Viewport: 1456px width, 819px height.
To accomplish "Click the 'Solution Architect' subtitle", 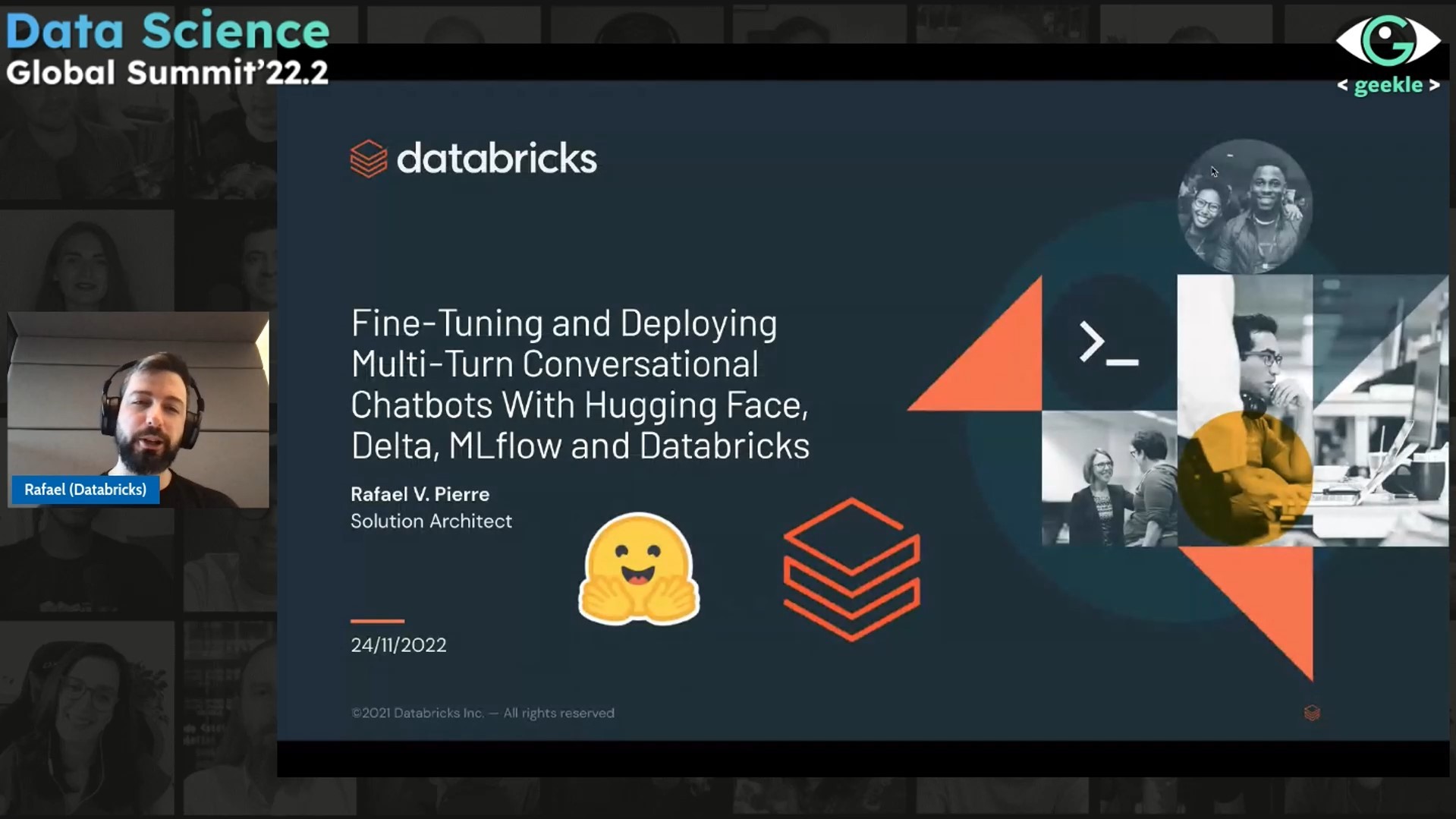I will pyautogui.click(x=431, y=521).
